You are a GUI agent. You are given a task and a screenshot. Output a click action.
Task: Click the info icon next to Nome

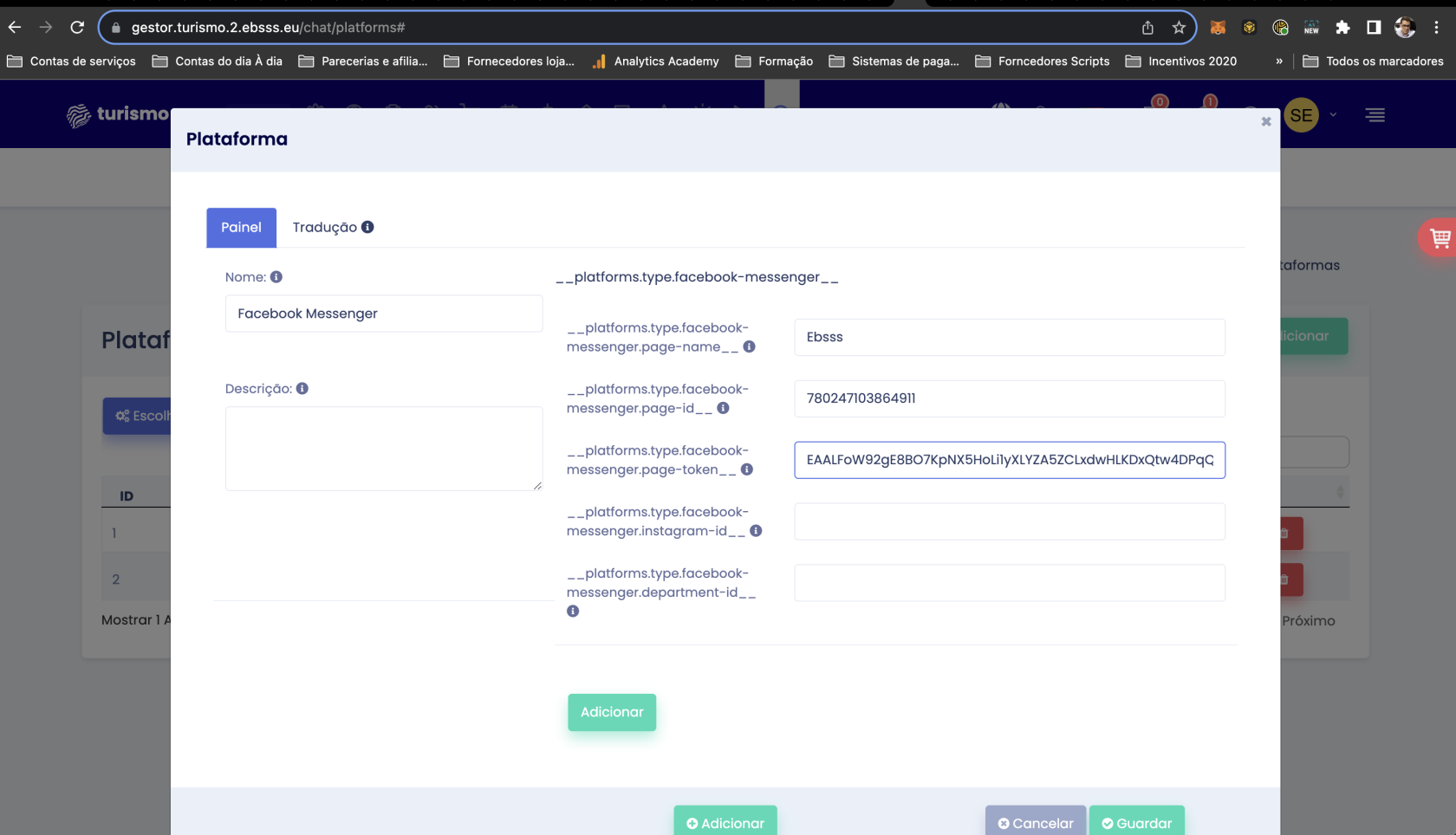coord(276,277)
